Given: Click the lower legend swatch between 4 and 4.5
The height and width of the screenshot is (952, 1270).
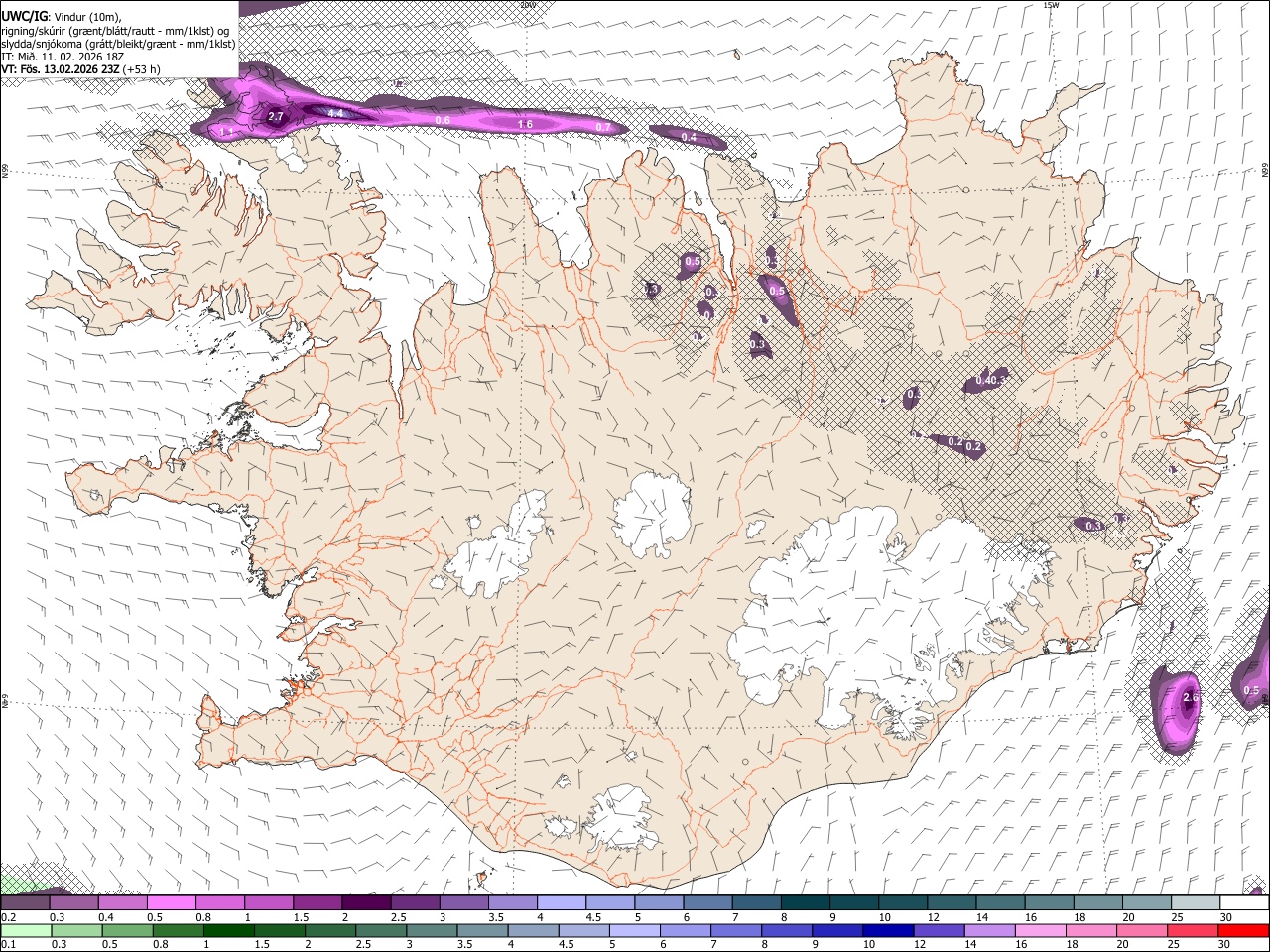Looking at the screenshot, I should click(534, 930).
